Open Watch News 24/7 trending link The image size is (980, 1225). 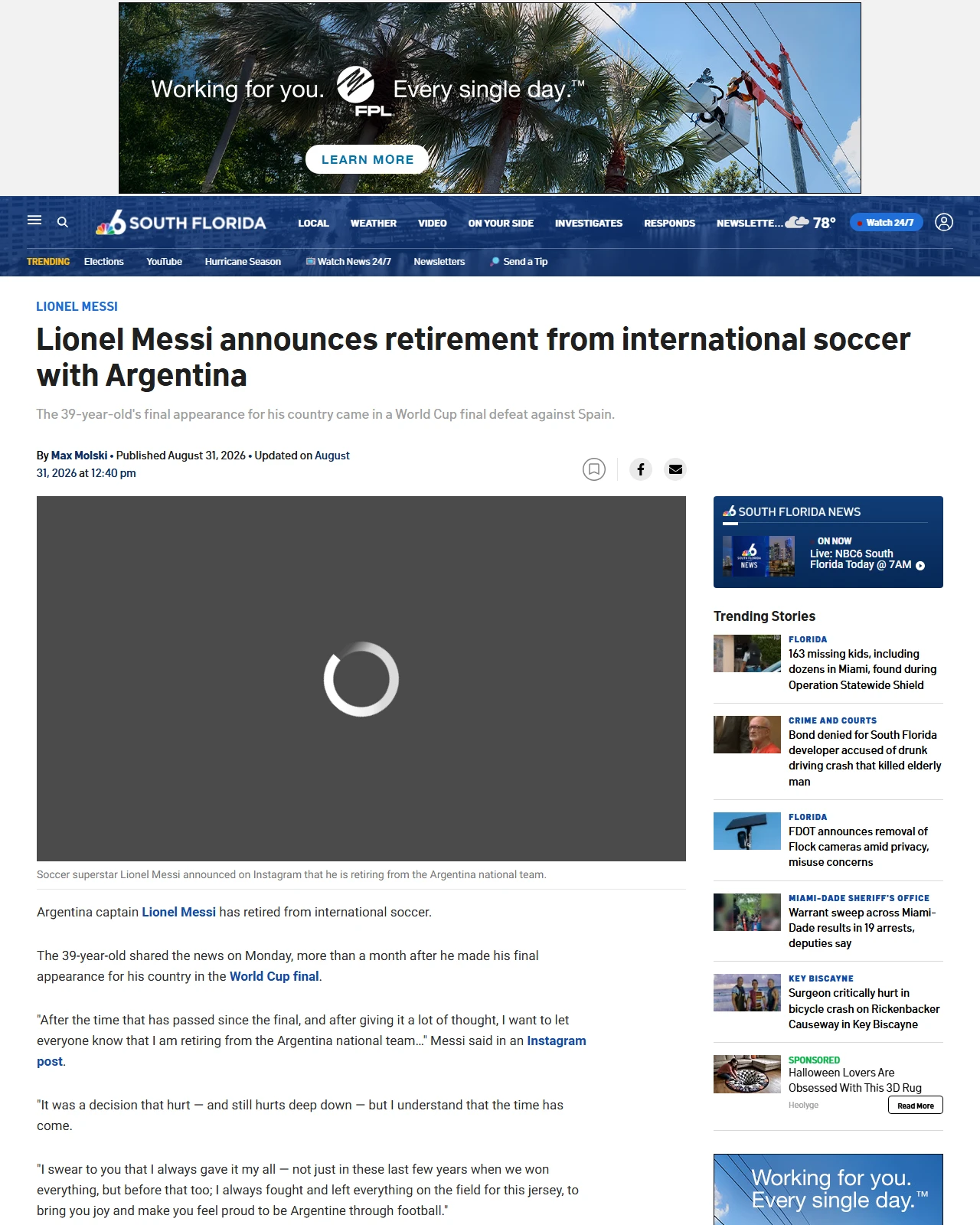click(348, 262)
